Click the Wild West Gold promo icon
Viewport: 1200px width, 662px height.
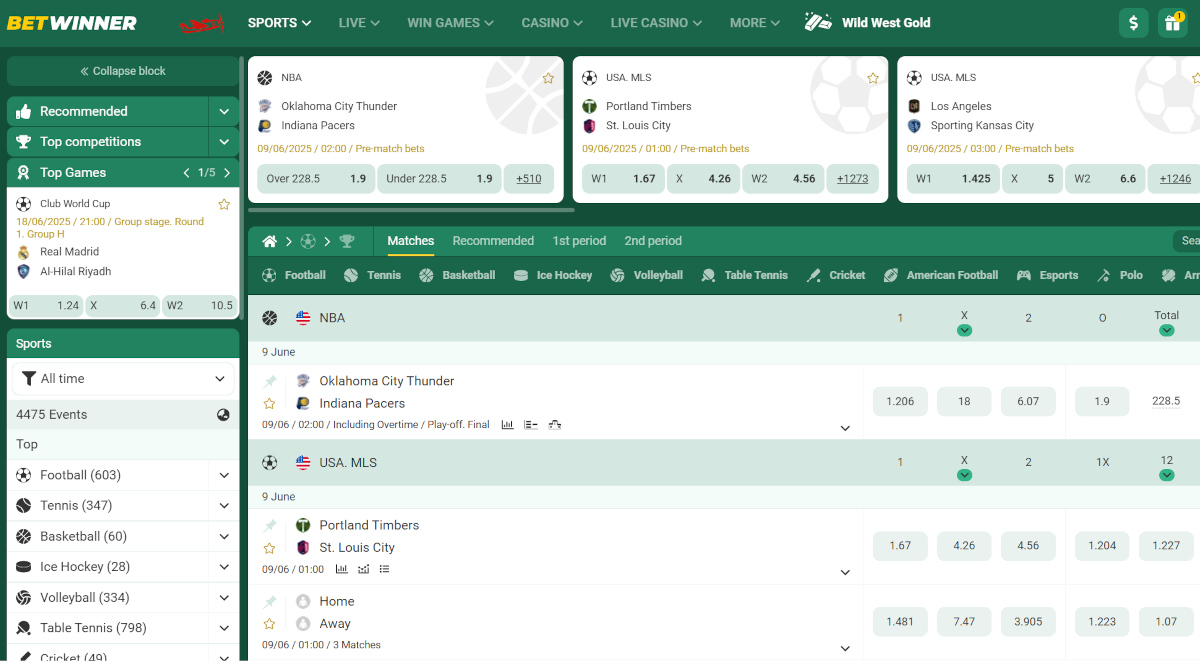tap(819, 22)
